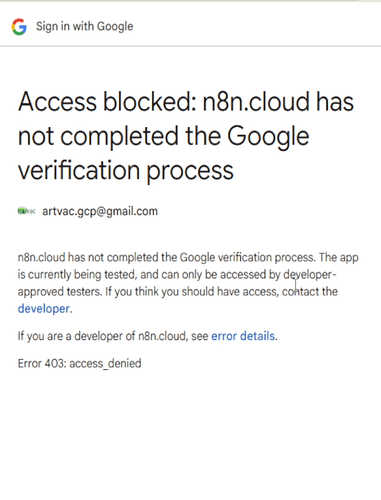Screen dimensions: 381x500
Task: Open the blue developer contact link
Action: [44, 309]
